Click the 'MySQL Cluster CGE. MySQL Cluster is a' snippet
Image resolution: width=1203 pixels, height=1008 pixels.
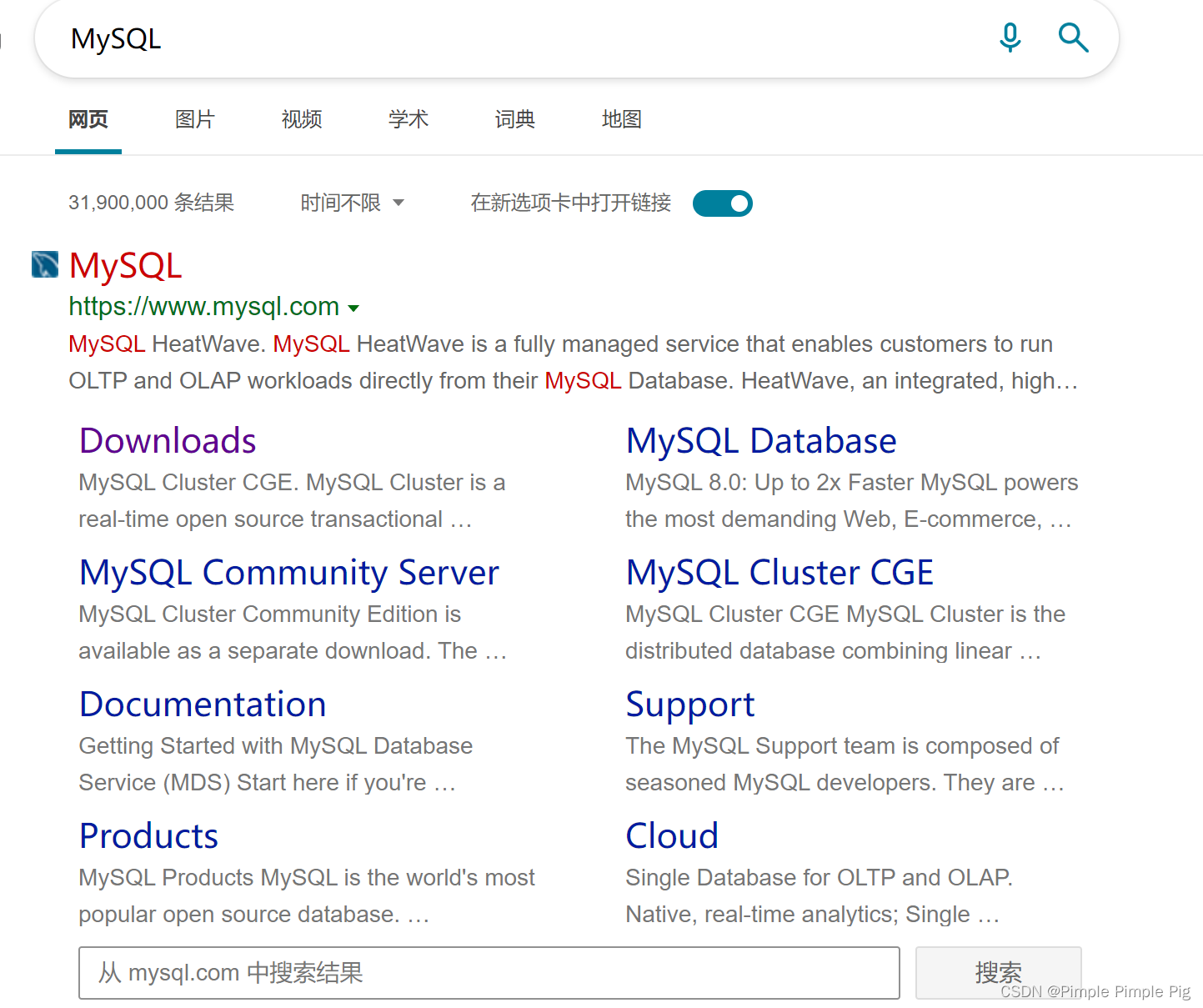click(292, 483)
